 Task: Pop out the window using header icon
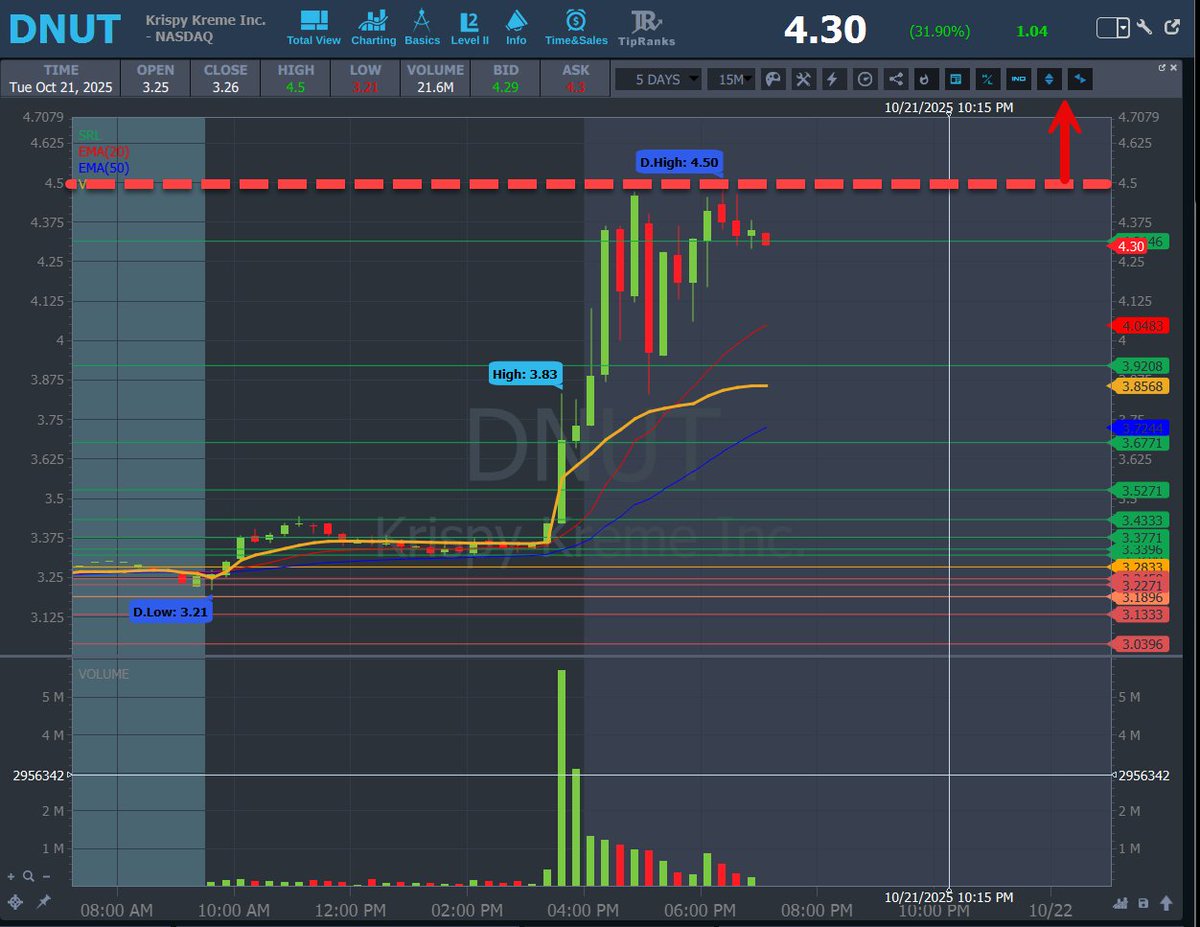click(1171, 29)
